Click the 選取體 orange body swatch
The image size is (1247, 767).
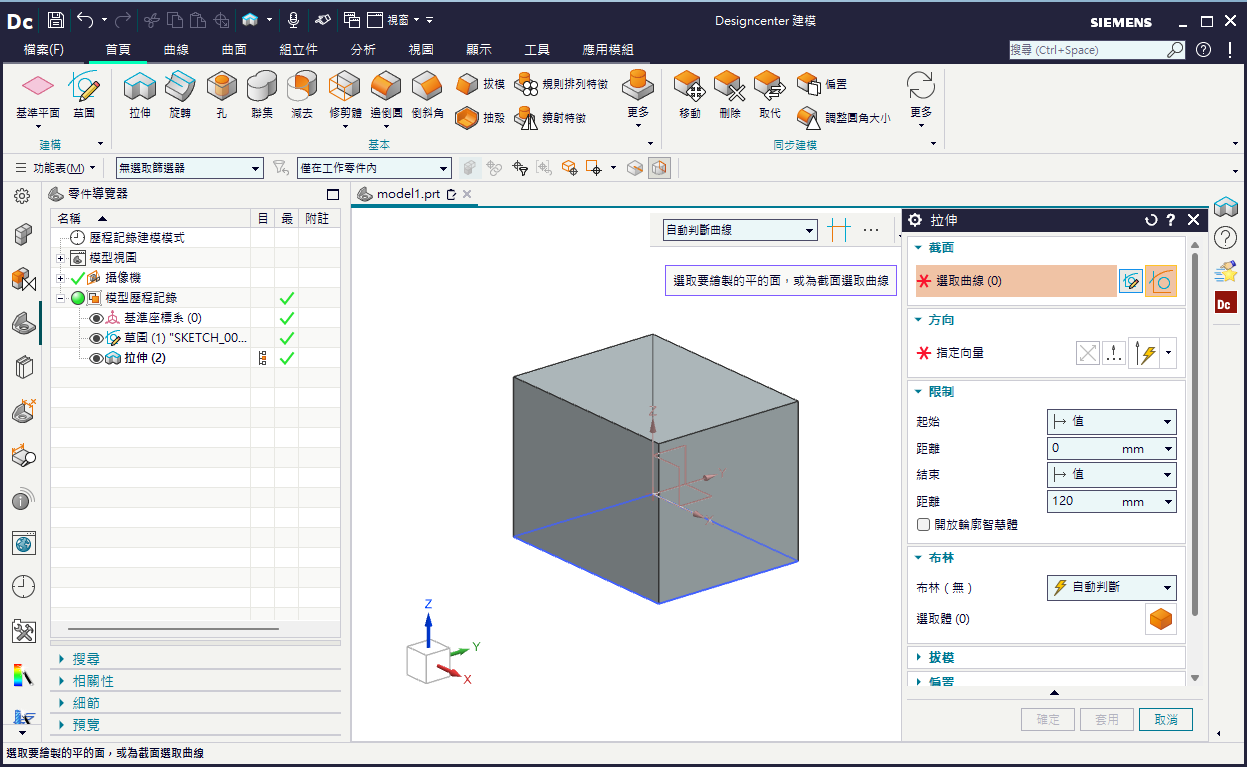tap(1160, 619)
